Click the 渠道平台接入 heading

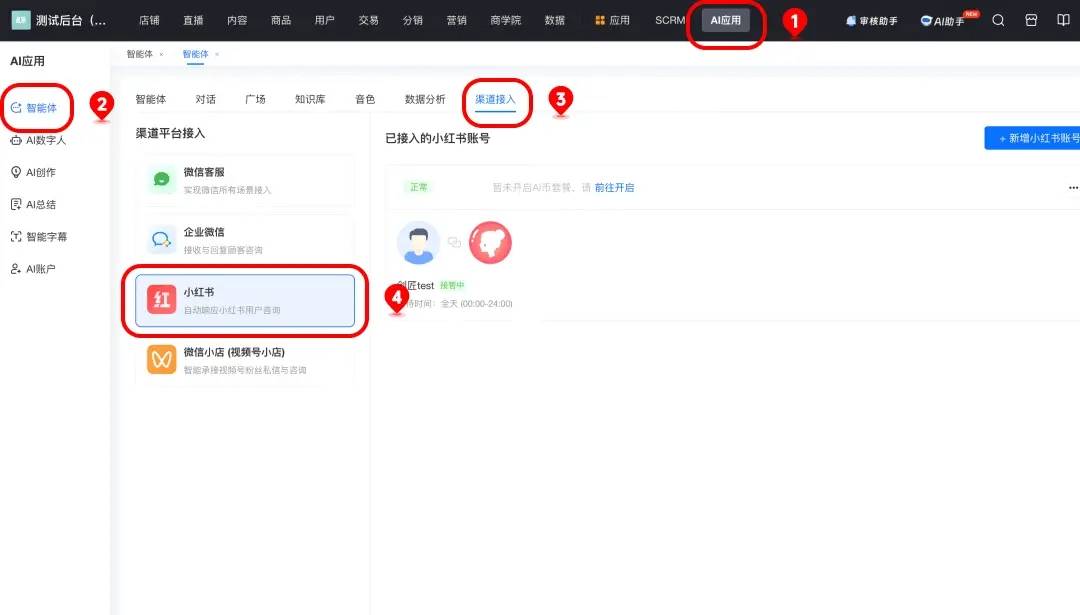pos(170,133)
